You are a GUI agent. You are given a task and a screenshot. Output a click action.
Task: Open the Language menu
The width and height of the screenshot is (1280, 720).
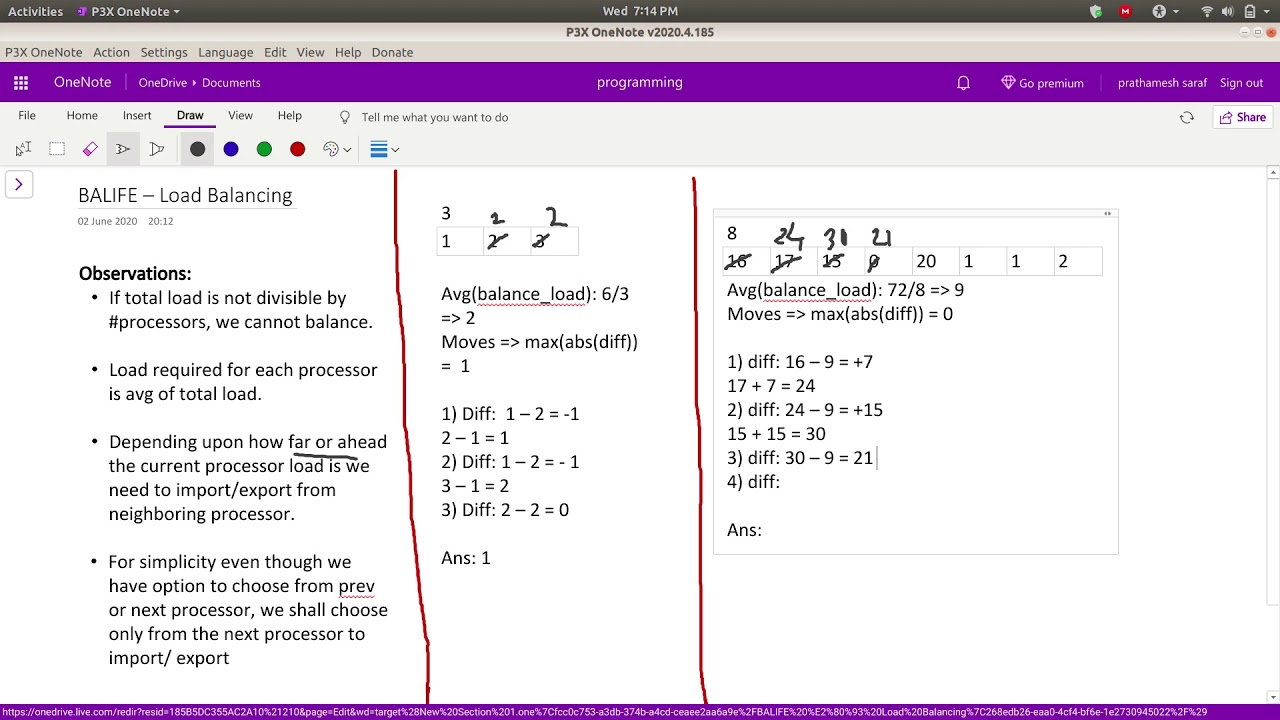[226, 52]
